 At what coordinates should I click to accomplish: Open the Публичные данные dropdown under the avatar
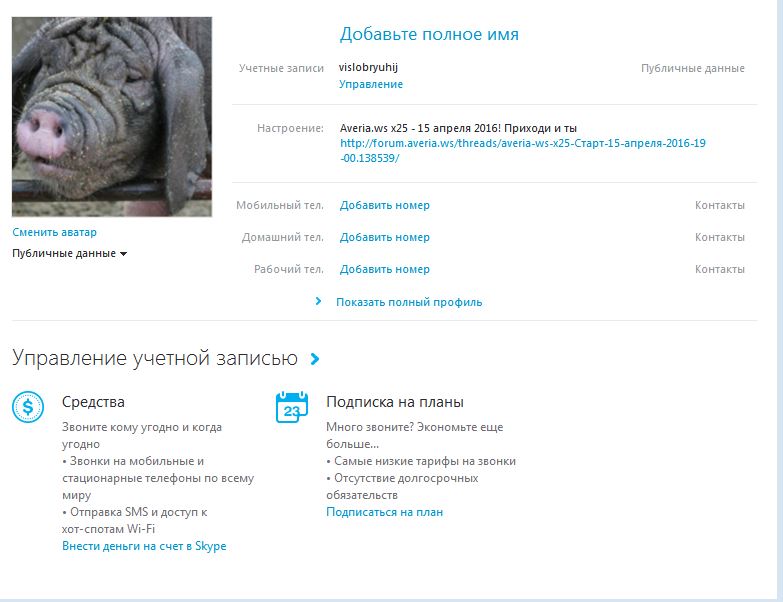(x=69, y=254)
